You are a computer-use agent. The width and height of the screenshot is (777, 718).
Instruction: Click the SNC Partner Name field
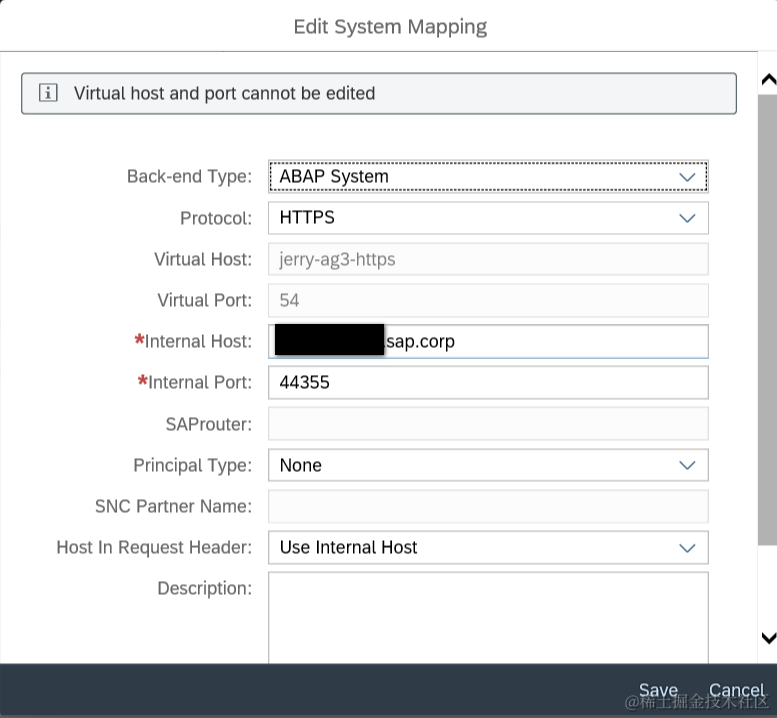(488, 506)
